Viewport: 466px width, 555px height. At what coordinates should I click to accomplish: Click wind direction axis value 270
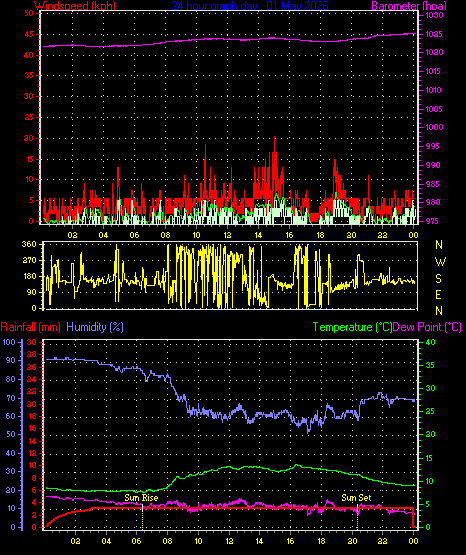29,261
